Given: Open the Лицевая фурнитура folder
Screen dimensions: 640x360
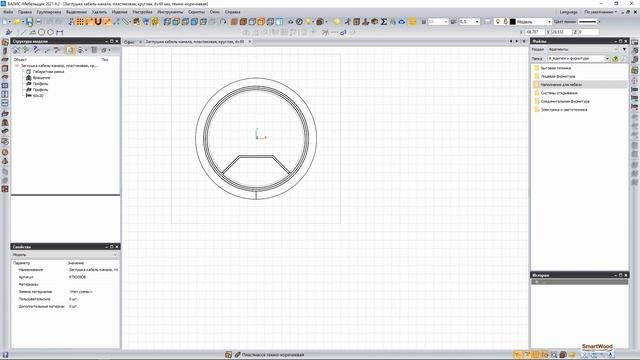Looking at the screenshot, I should coord(558,76).
